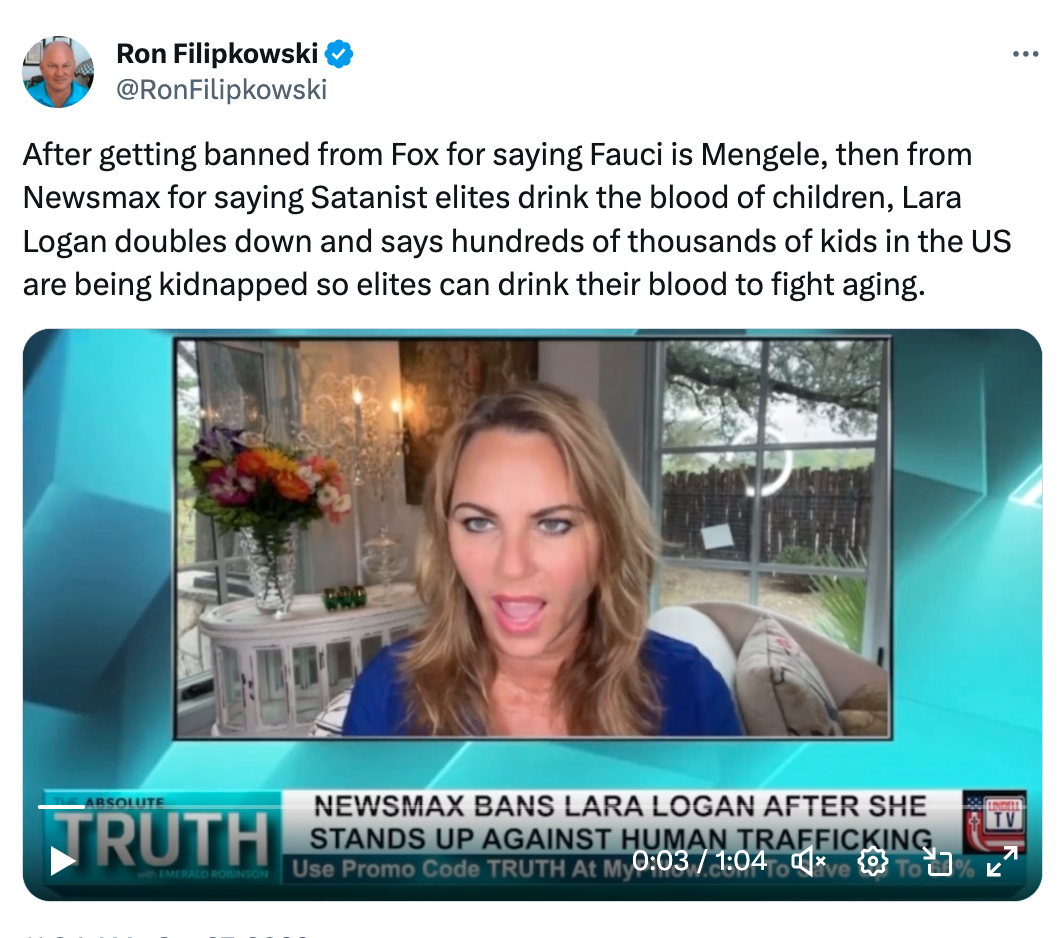
Task: Click the Ron Filipkowski display name
Action: coord(217,54)
